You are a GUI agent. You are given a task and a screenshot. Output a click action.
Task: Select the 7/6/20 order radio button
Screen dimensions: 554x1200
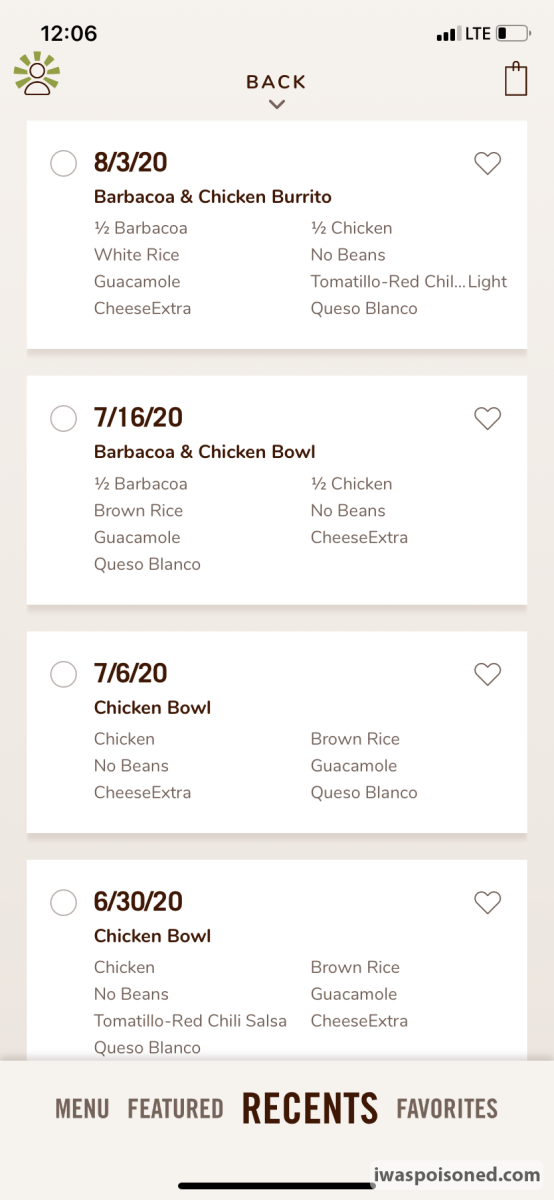point(63,674)
